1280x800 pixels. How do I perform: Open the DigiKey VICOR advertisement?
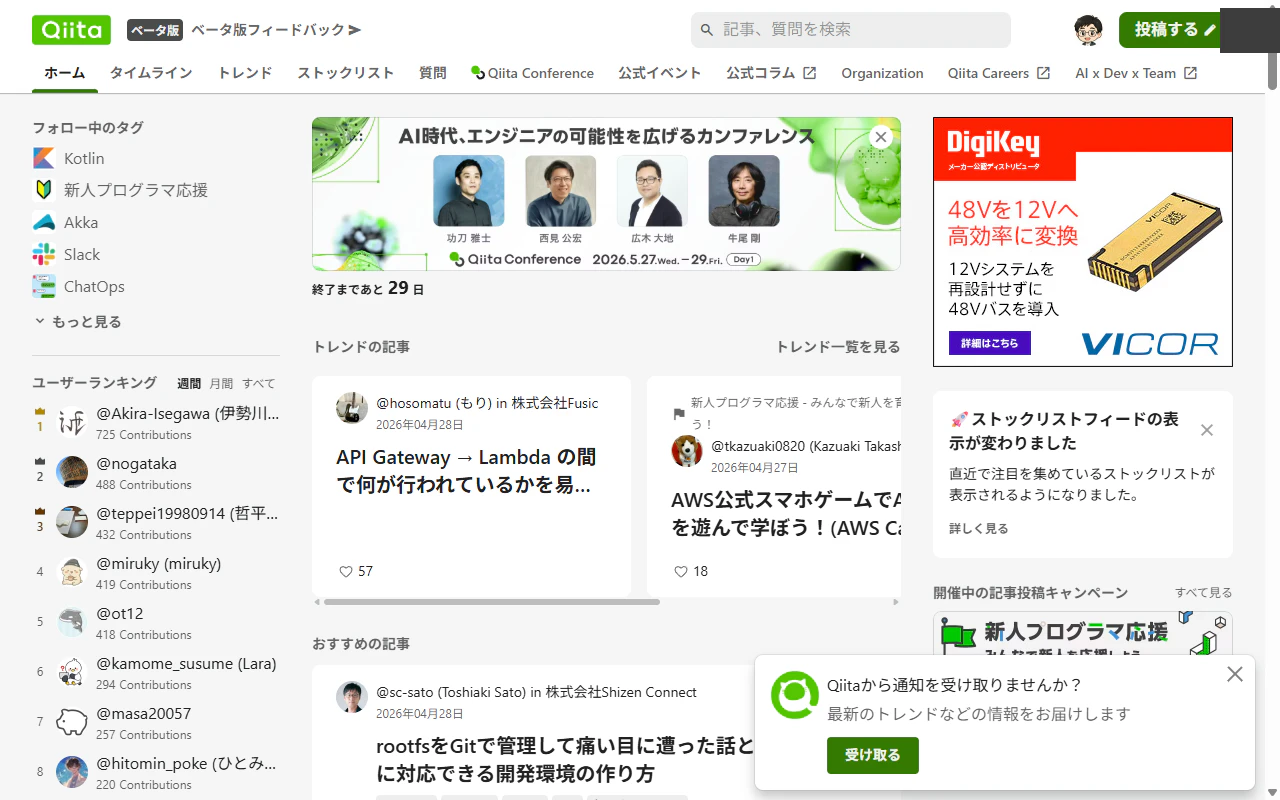point(1083,242)
